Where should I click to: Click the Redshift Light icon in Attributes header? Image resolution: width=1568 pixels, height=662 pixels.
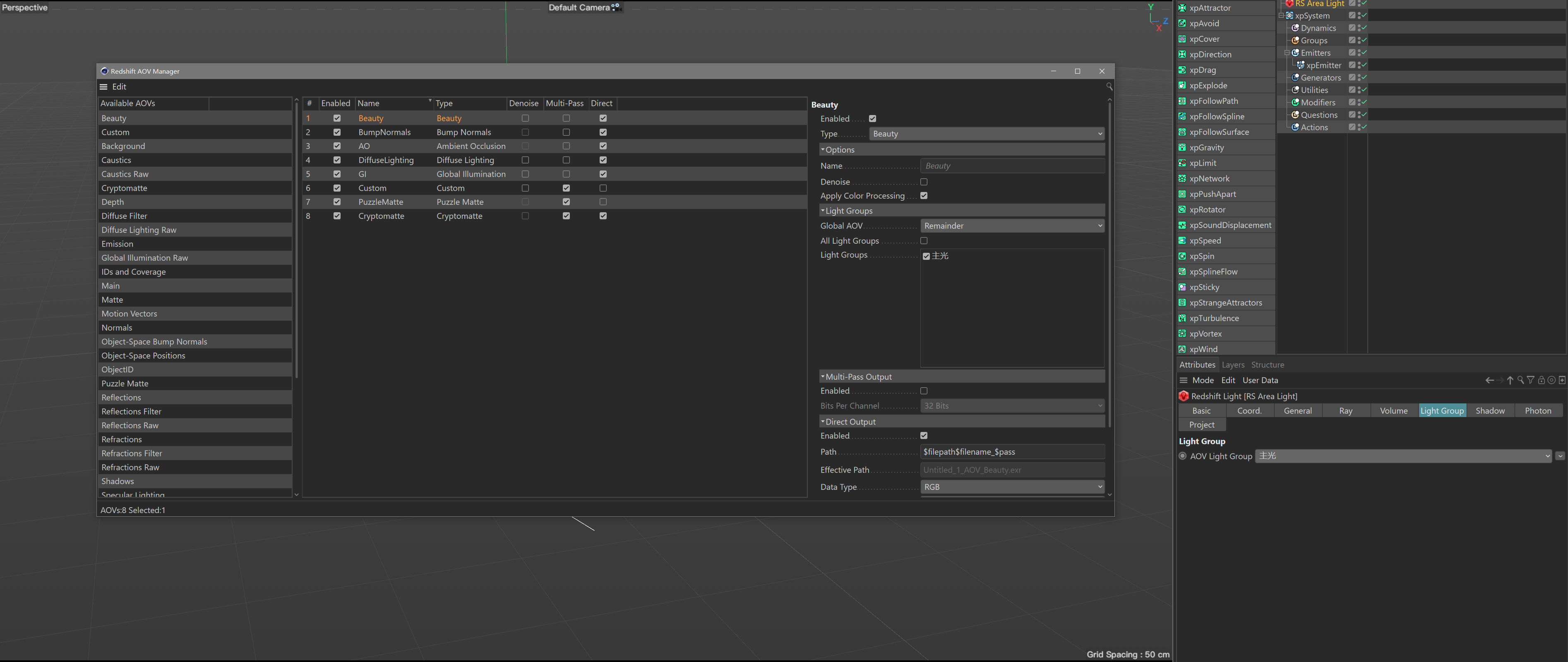pyautogui.click(x=1183, y=396)
